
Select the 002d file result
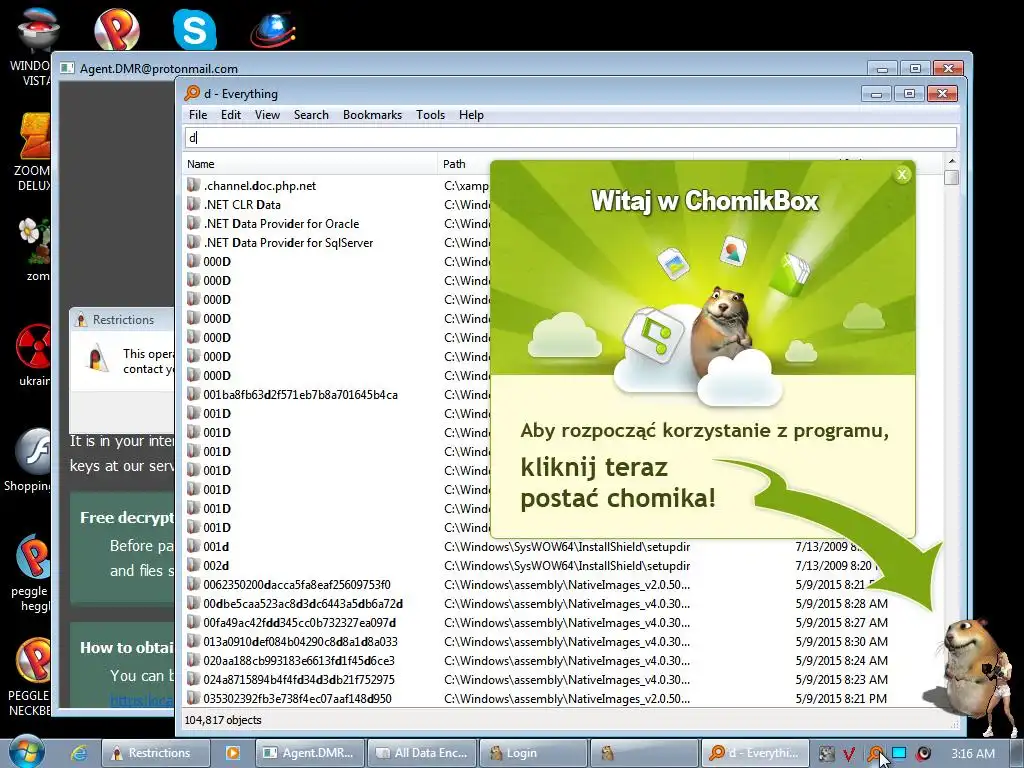coord(216,566)
